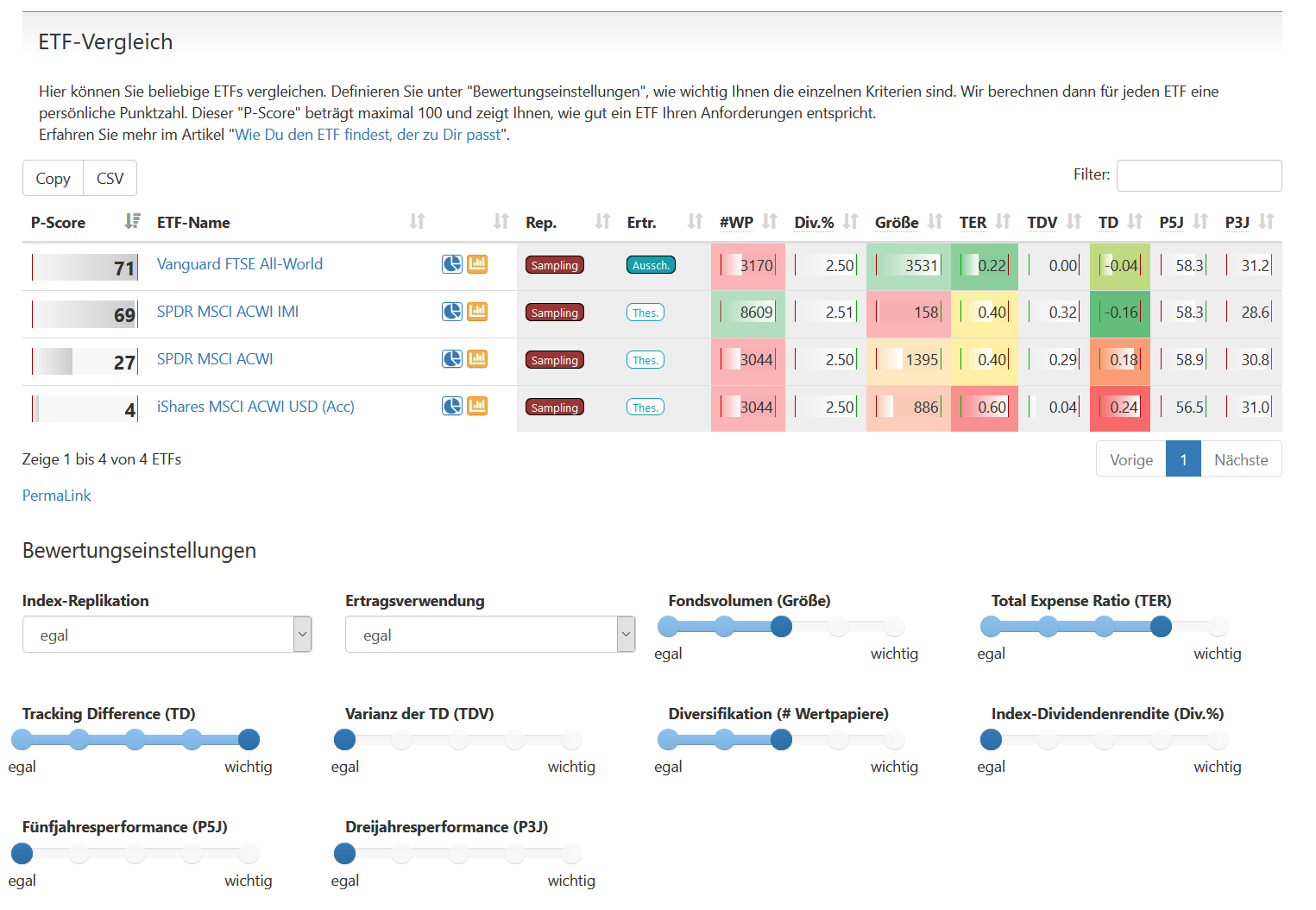This screenshot has height=910, width=1316.
Task: Click the Dreijahresperformance (P3J) slider handle
Action: pyautogui.click(x=344, y=854)
